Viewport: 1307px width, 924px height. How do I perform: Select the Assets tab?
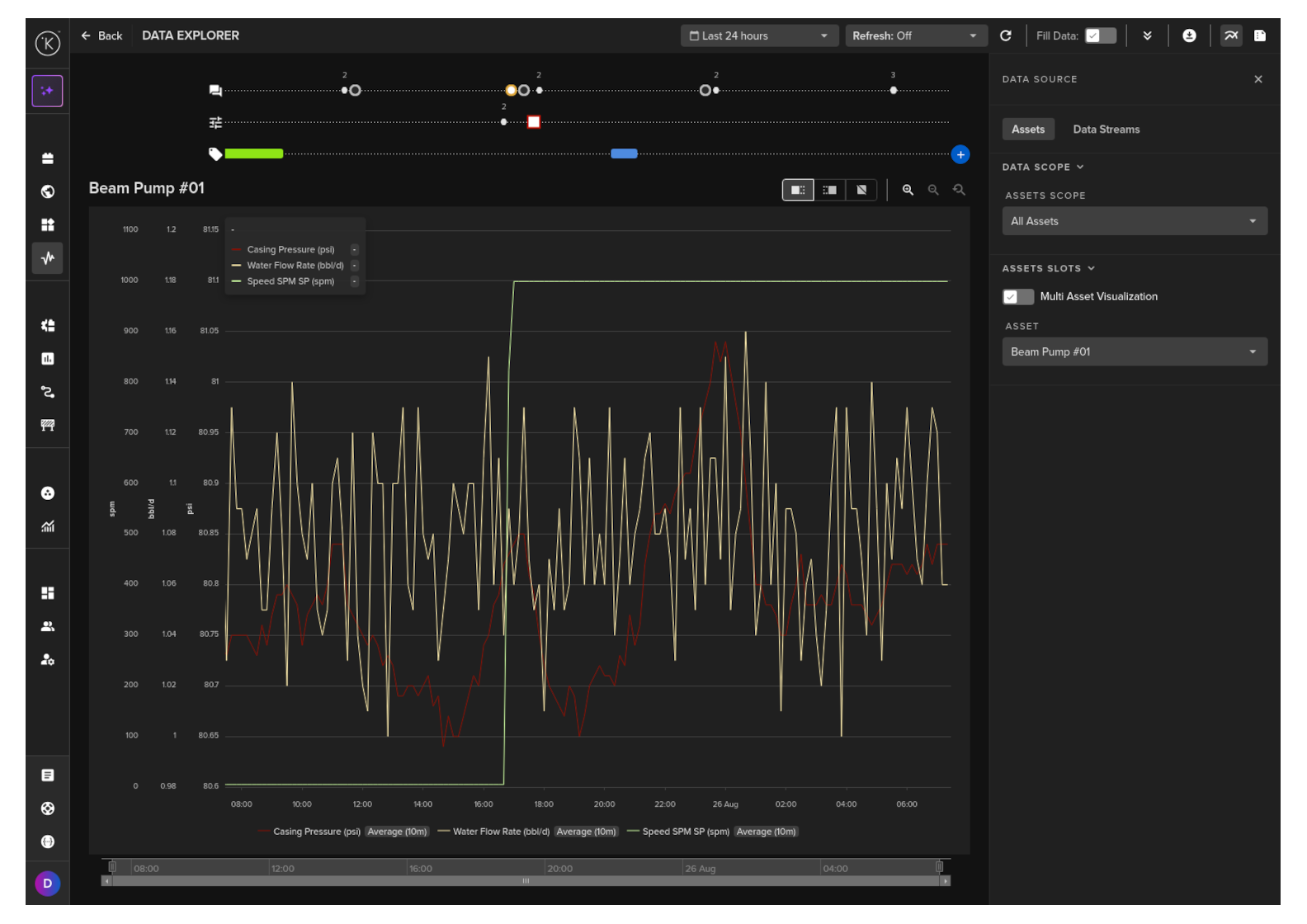[1027, 130]
